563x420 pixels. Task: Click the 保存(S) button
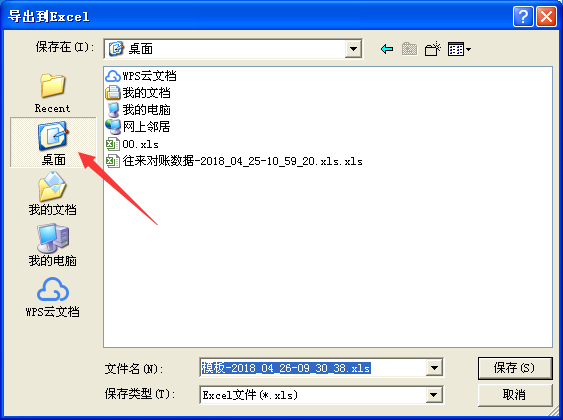coord(515,368)
